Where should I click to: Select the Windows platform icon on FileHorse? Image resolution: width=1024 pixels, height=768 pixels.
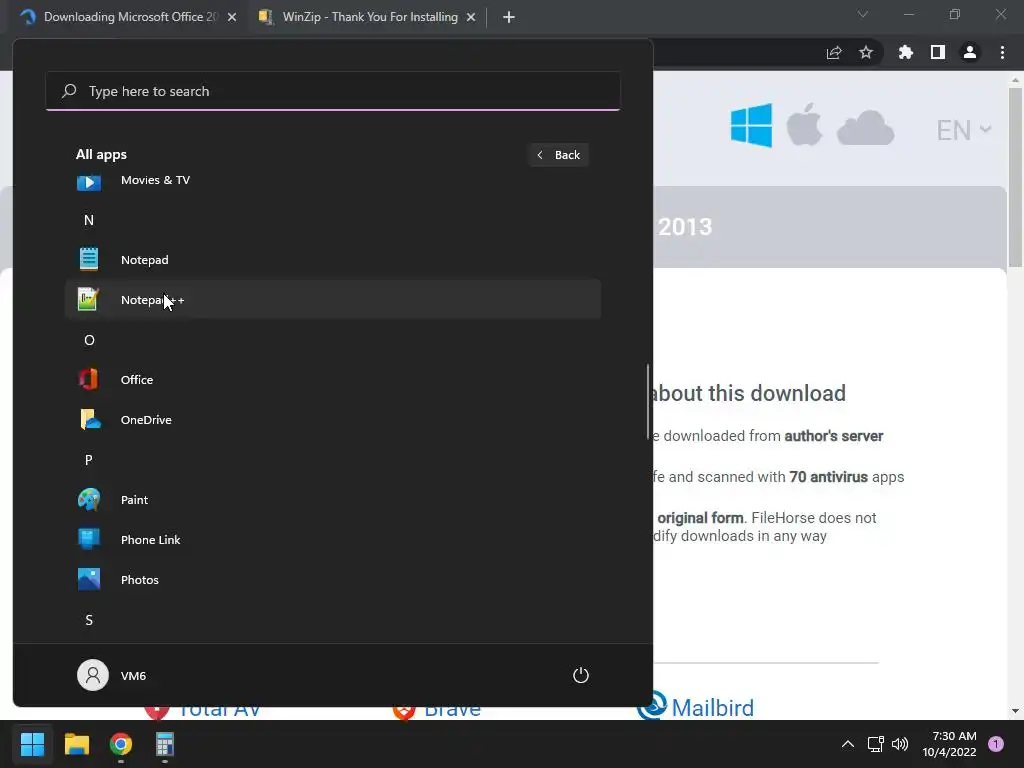pyautogui.click(x=751, y=125)
